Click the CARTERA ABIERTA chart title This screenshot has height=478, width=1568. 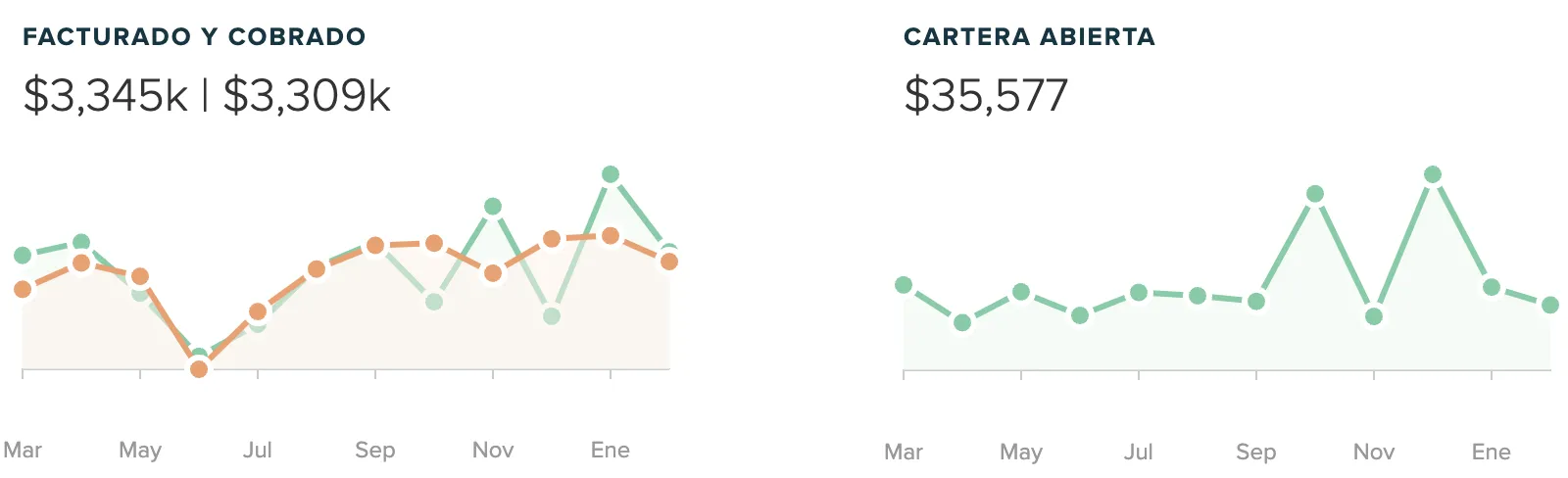pos(1029,37)
